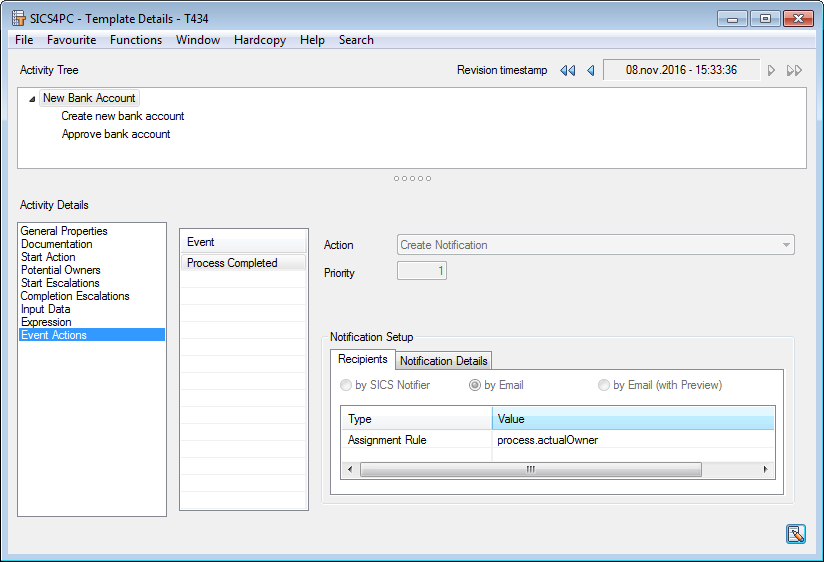This screenshot has width=824, height=562.
Task: Choose by Email (with Preview) option
Action: 604,385
